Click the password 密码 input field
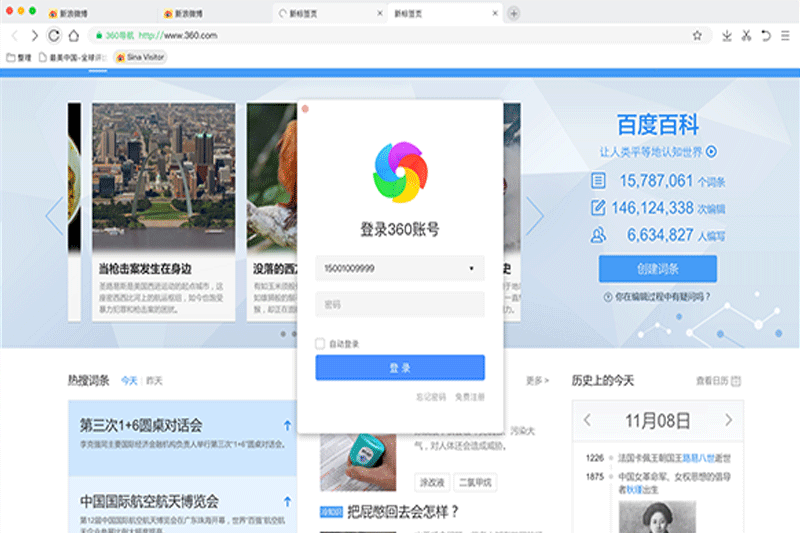 click(400, 304)
